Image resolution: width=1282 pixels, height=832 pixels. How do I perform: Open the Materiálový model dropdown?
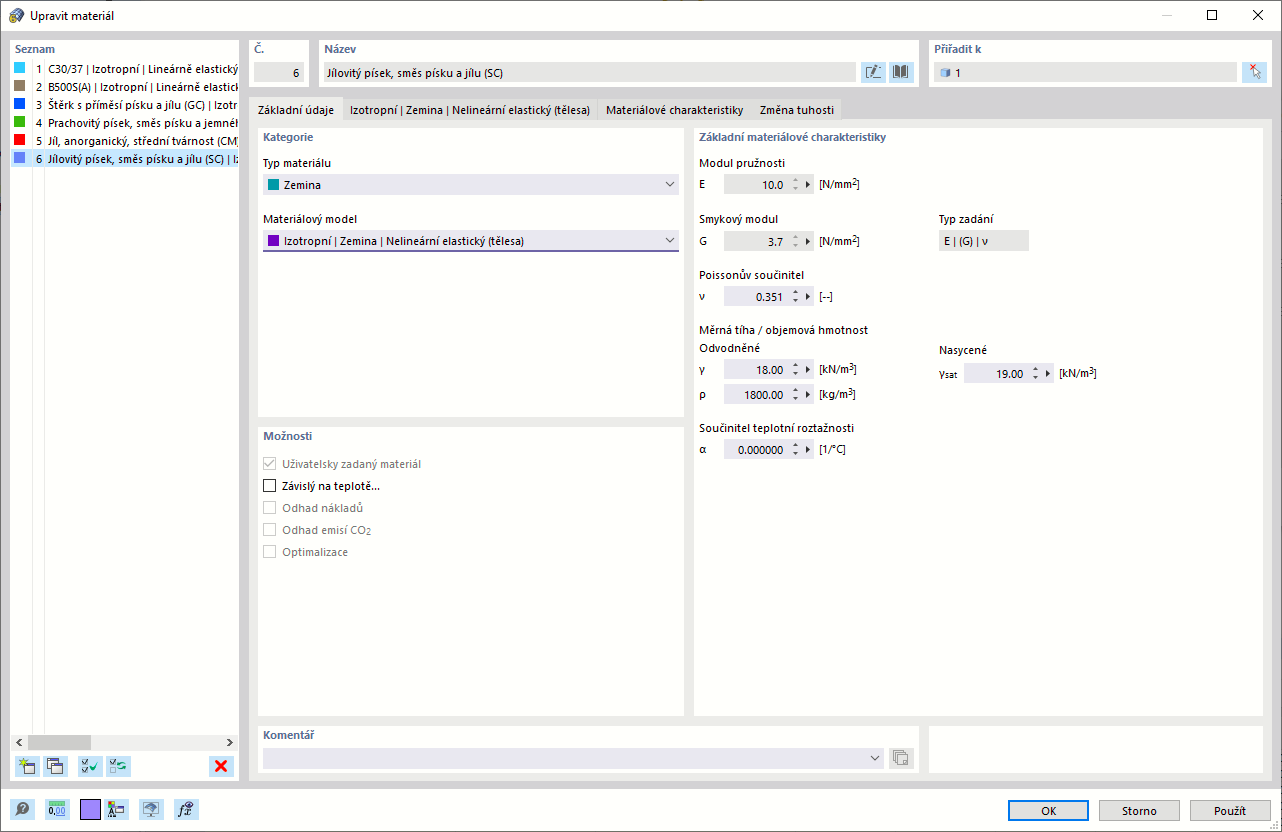(470, 241)
